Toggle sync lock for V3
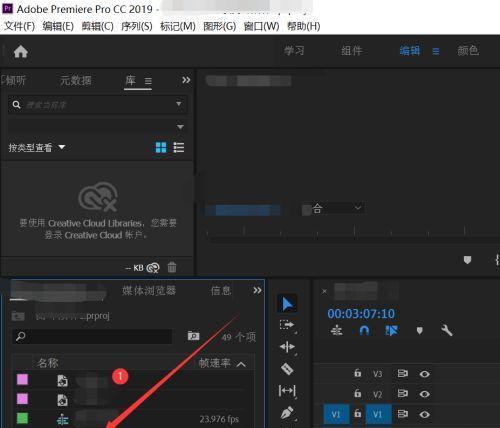500x428 pixels. pos(403,374)
